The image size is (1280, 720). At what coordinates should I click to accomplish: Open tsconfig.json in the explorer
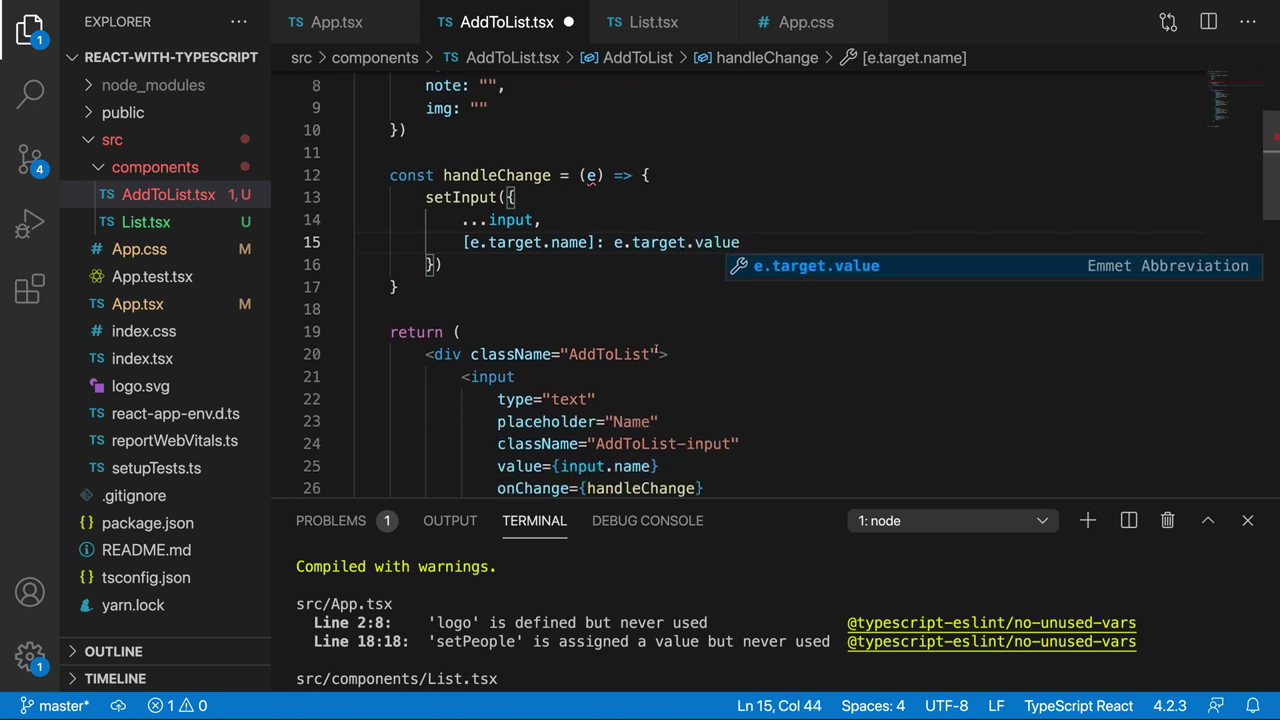pyautogui.click(x=165, y=577)
